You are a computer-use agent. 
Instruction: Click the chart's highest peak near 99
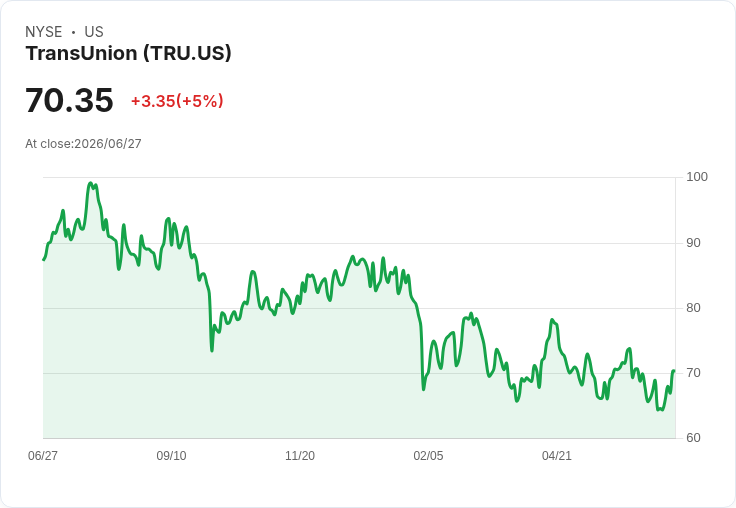91,184
